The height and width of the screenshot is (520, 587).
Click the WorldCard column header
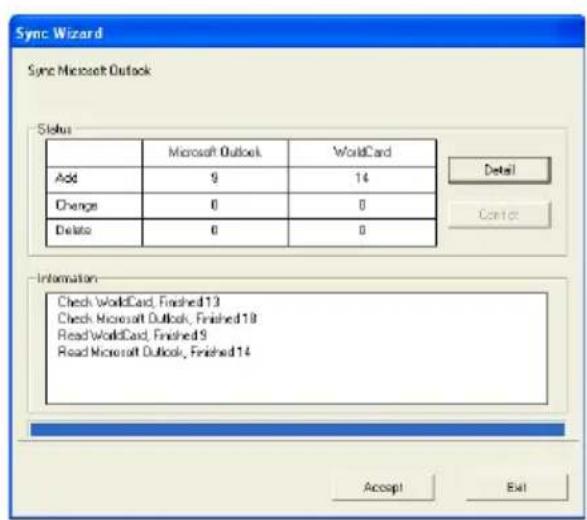click(x=362, y=152)
